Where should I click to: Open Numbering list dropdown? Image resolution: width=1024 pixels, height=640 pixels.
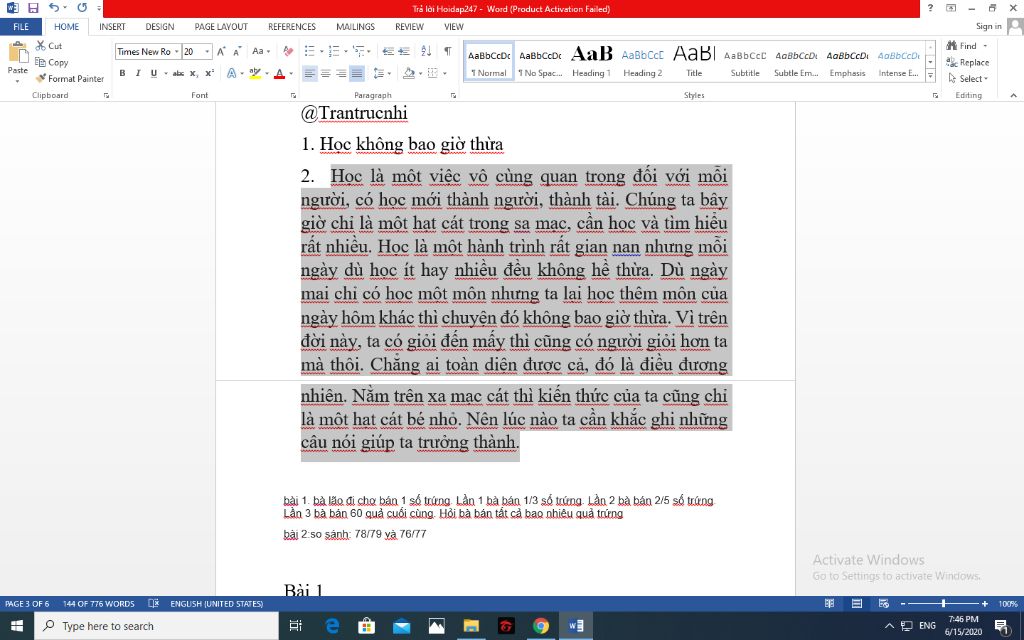point(345,52)
